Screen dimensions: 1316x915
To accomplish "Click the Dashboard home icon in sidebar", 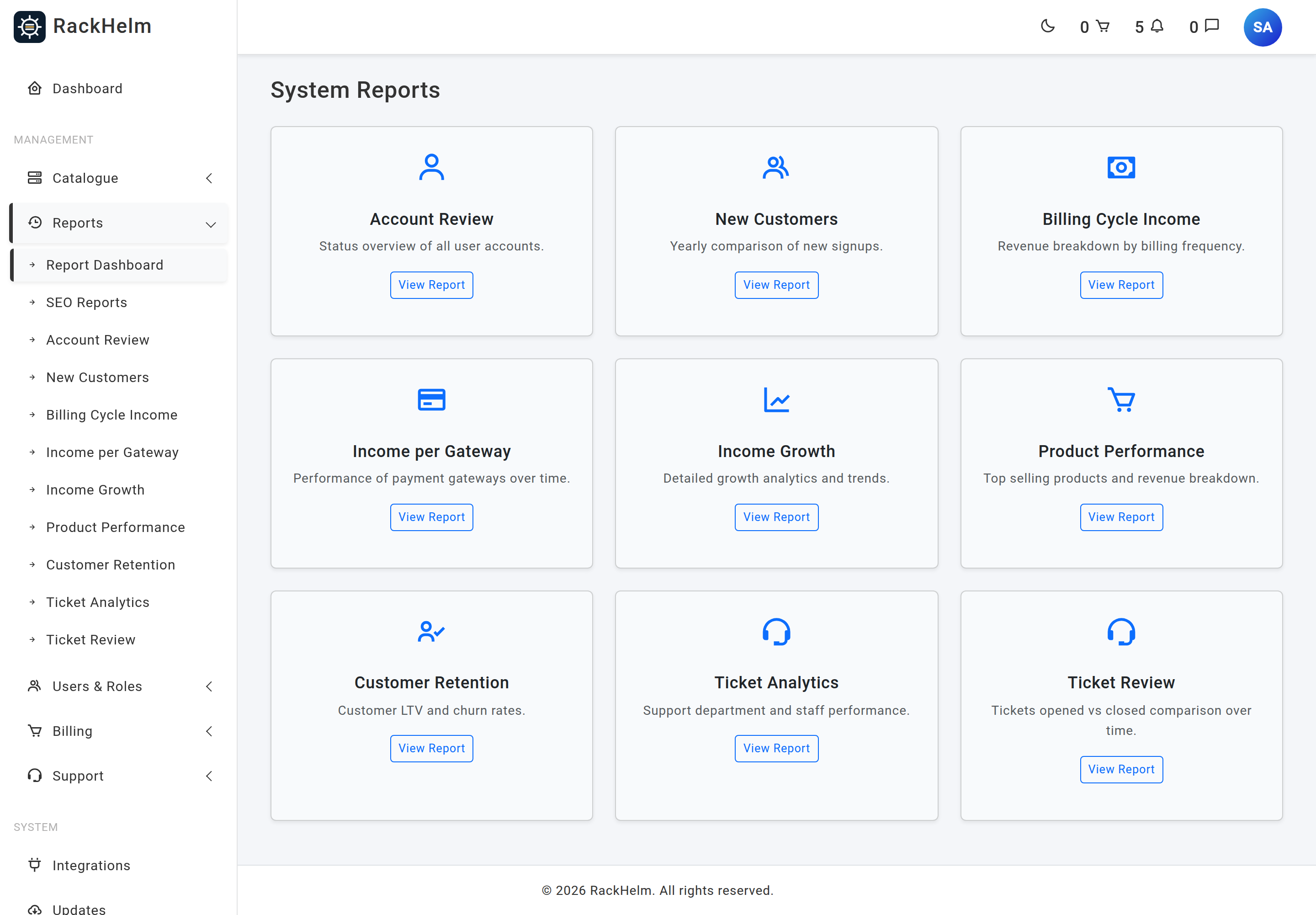I will point(34,88).
